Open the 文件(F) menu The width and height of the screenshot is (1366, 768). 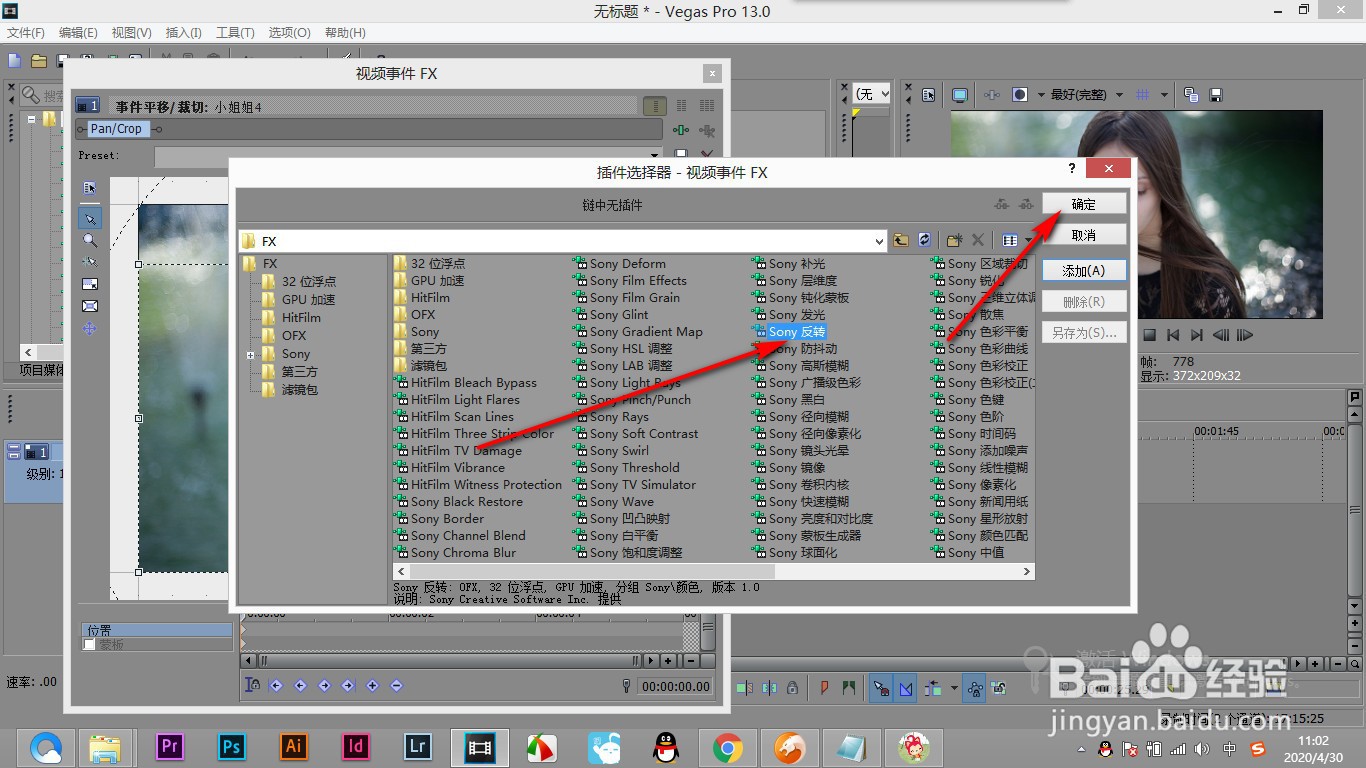point(26,33)
